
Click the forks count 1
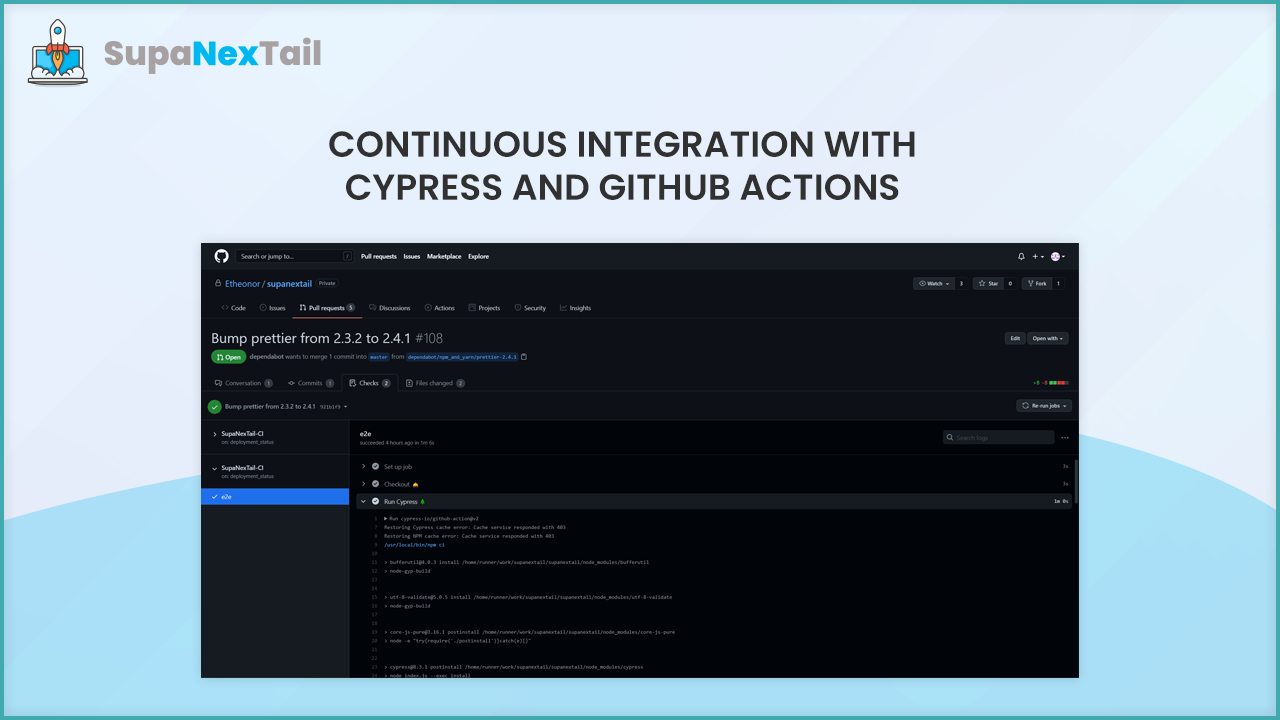coord(1058,283)
